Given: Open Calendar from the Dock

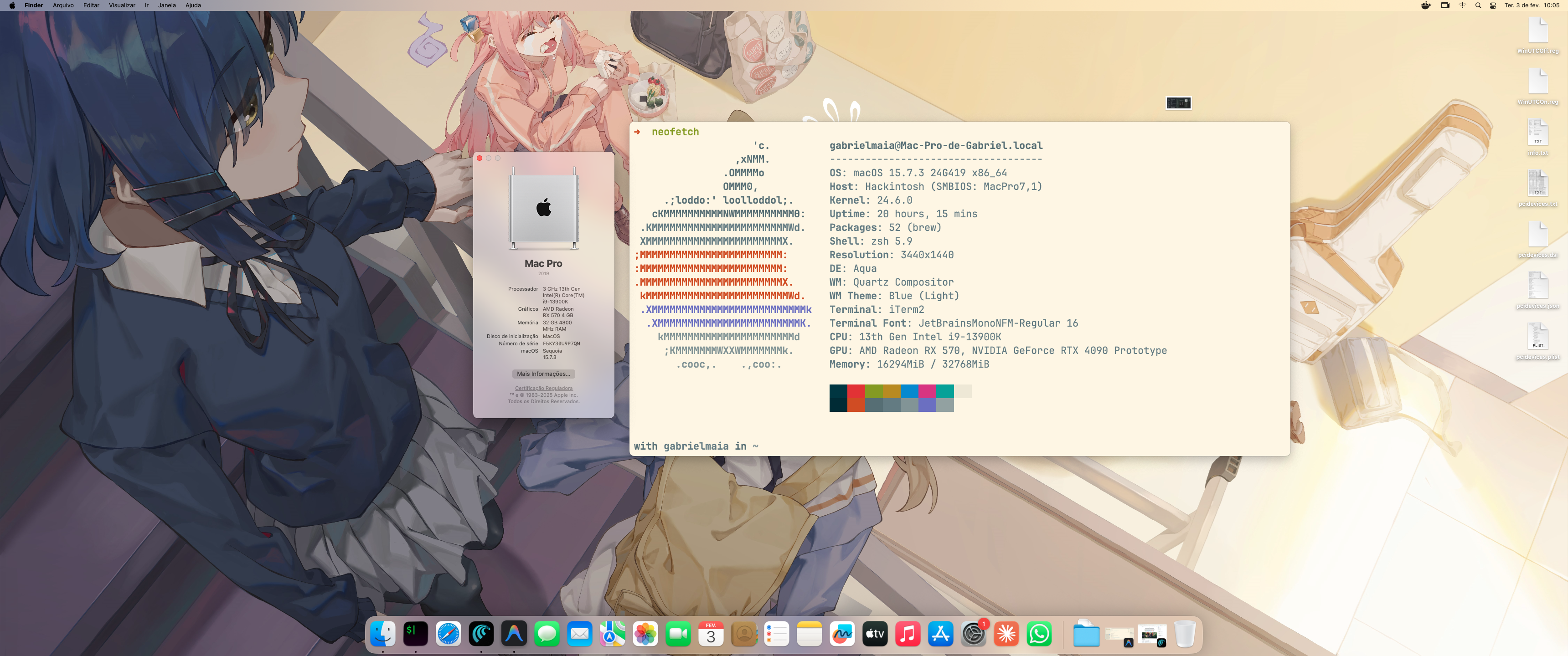Looking at the screenshot, I should point(711,634).
